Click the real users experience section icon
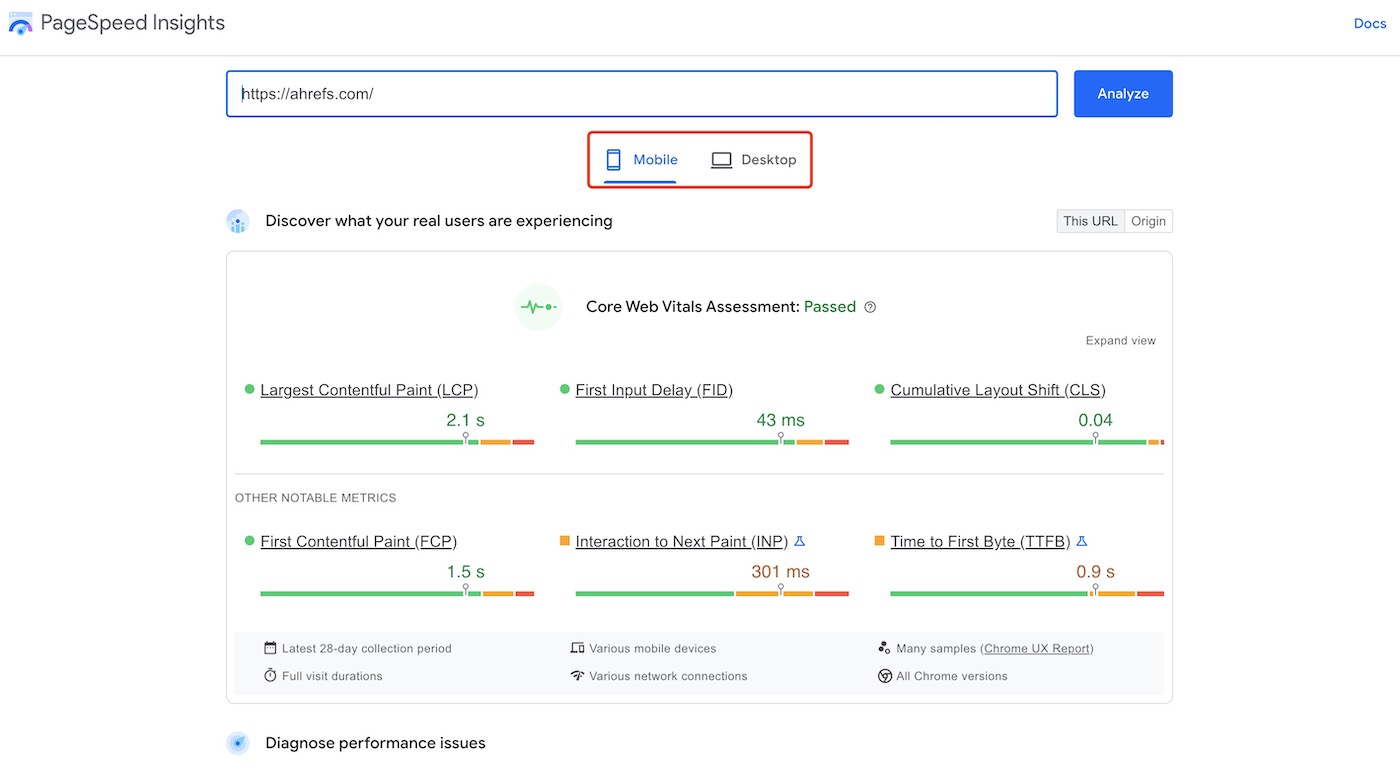 click(x=238, y=221)
